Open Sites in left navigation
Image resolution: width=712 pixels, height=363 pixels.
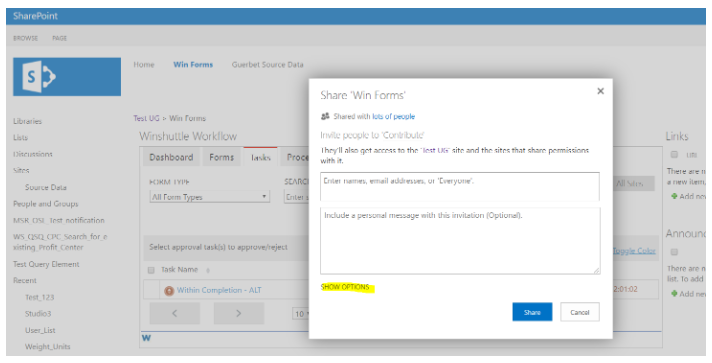click(x=21, y=170)
